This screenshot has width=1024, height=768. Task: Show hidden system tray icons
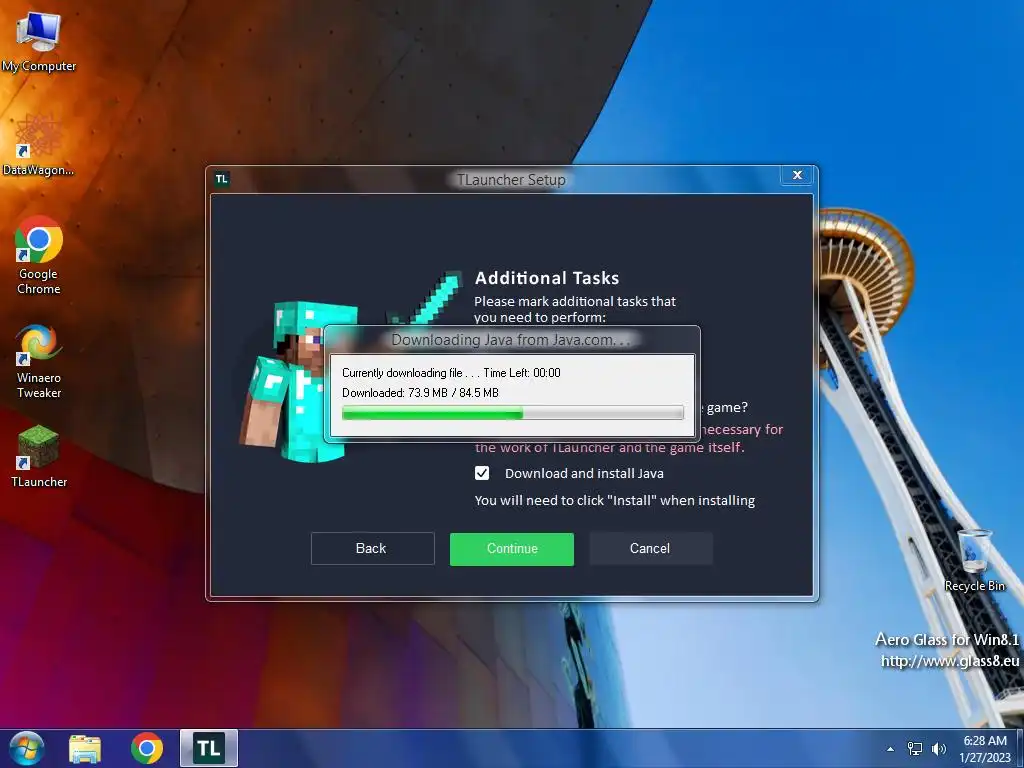click(x=890, y=749)
